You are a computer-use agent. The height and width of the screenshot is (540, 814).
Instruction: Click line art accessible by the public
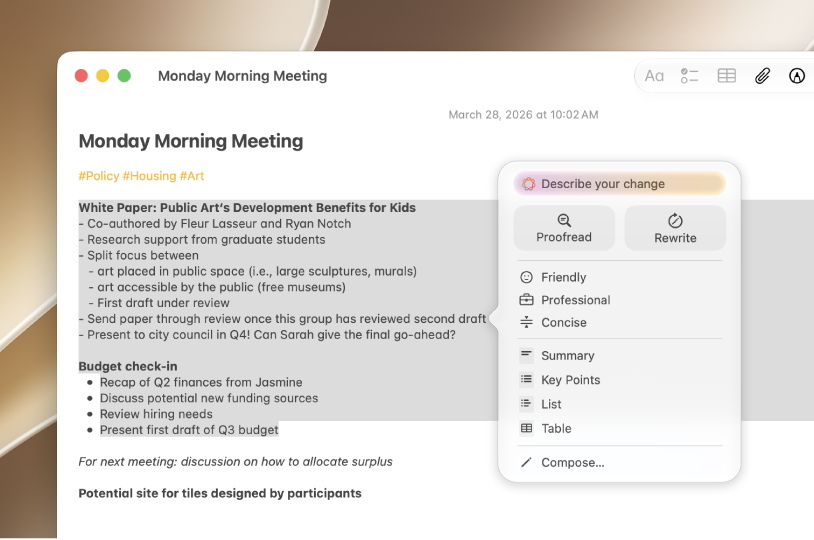click(x=217, y=287)
